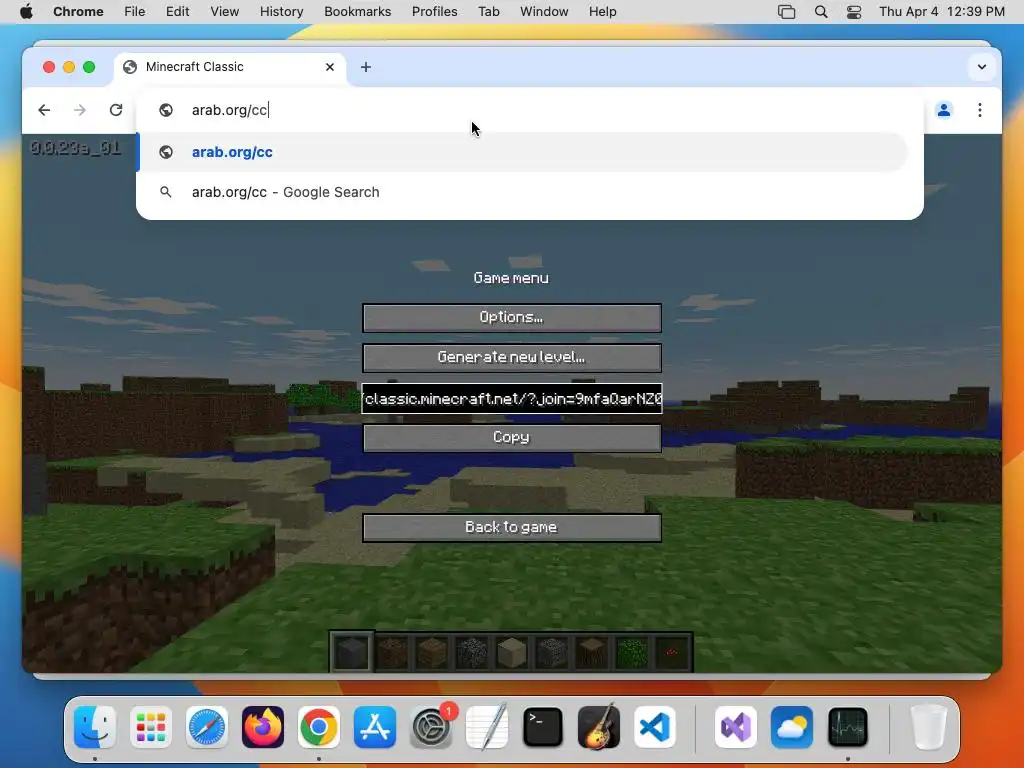Expand the tab search chevron
Screen dimensions: 1024x768
tap(982, 67)
